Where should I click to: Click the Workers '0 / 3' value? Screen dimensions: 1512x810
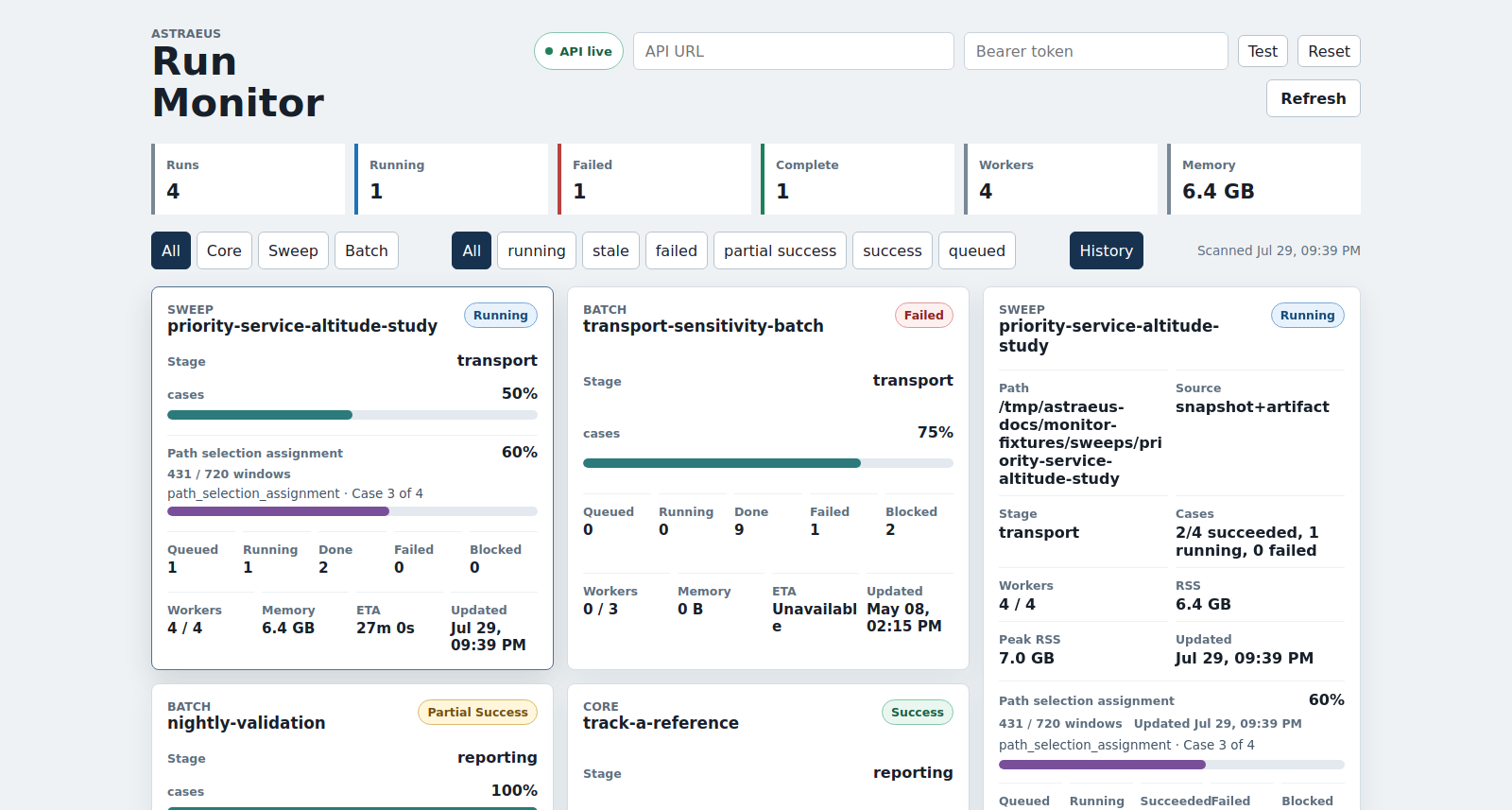click(600, 609)
